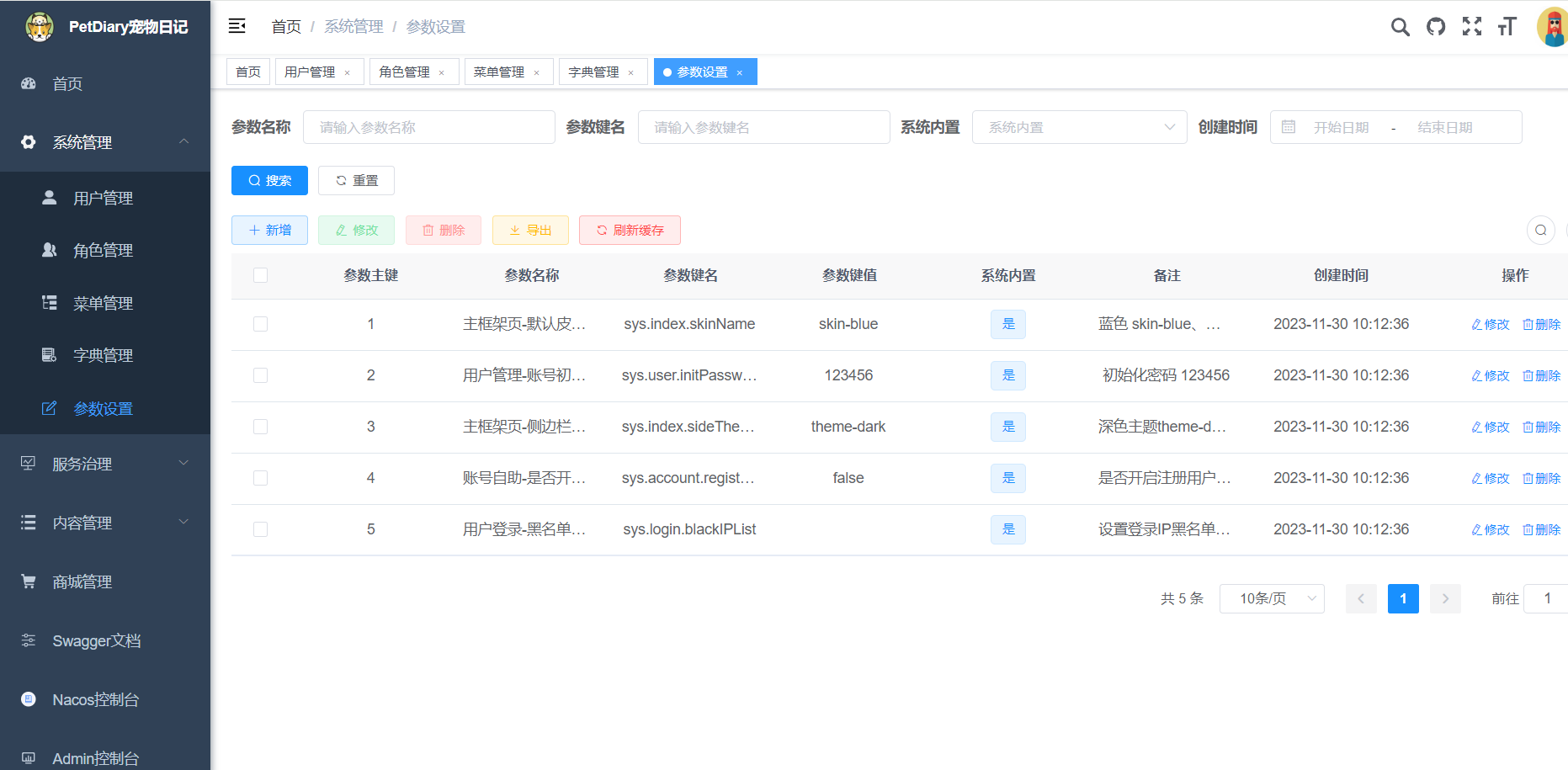The height and width of the screenshot is (770, 1568).
Task: Close the 菜单管理 tab
Action: coord(536,72)
